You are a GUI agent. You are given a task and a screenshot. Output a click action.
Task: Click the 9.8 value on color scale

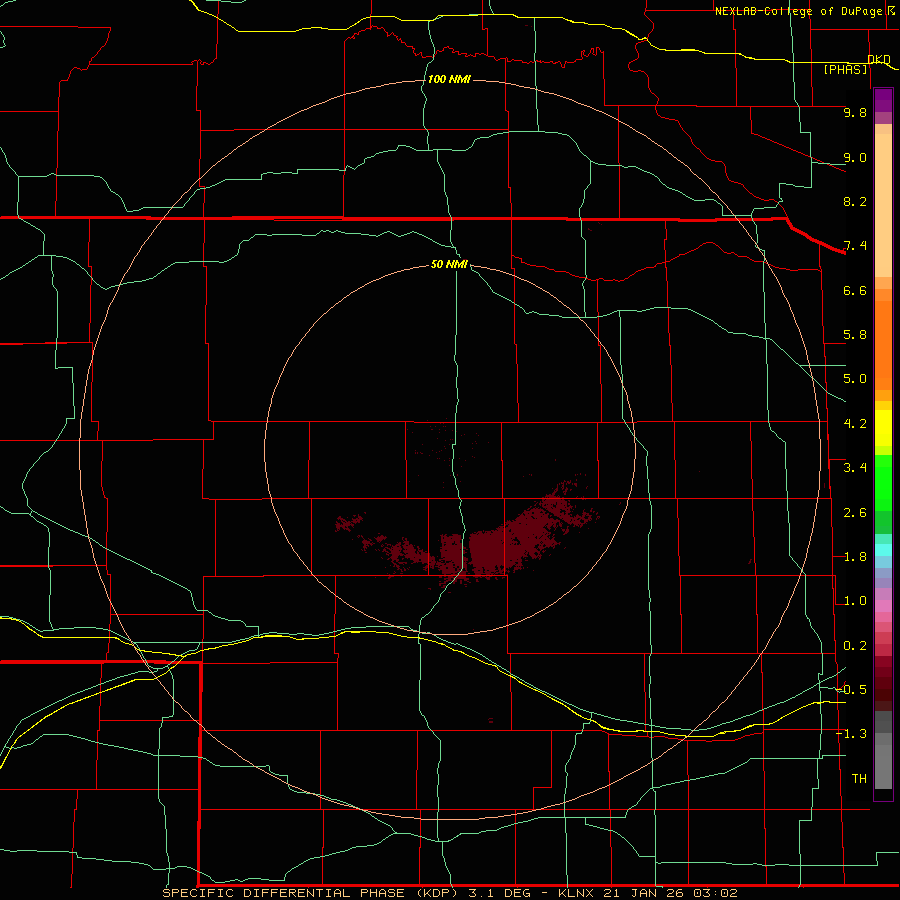pyautogui.click(x=855, y=112)
